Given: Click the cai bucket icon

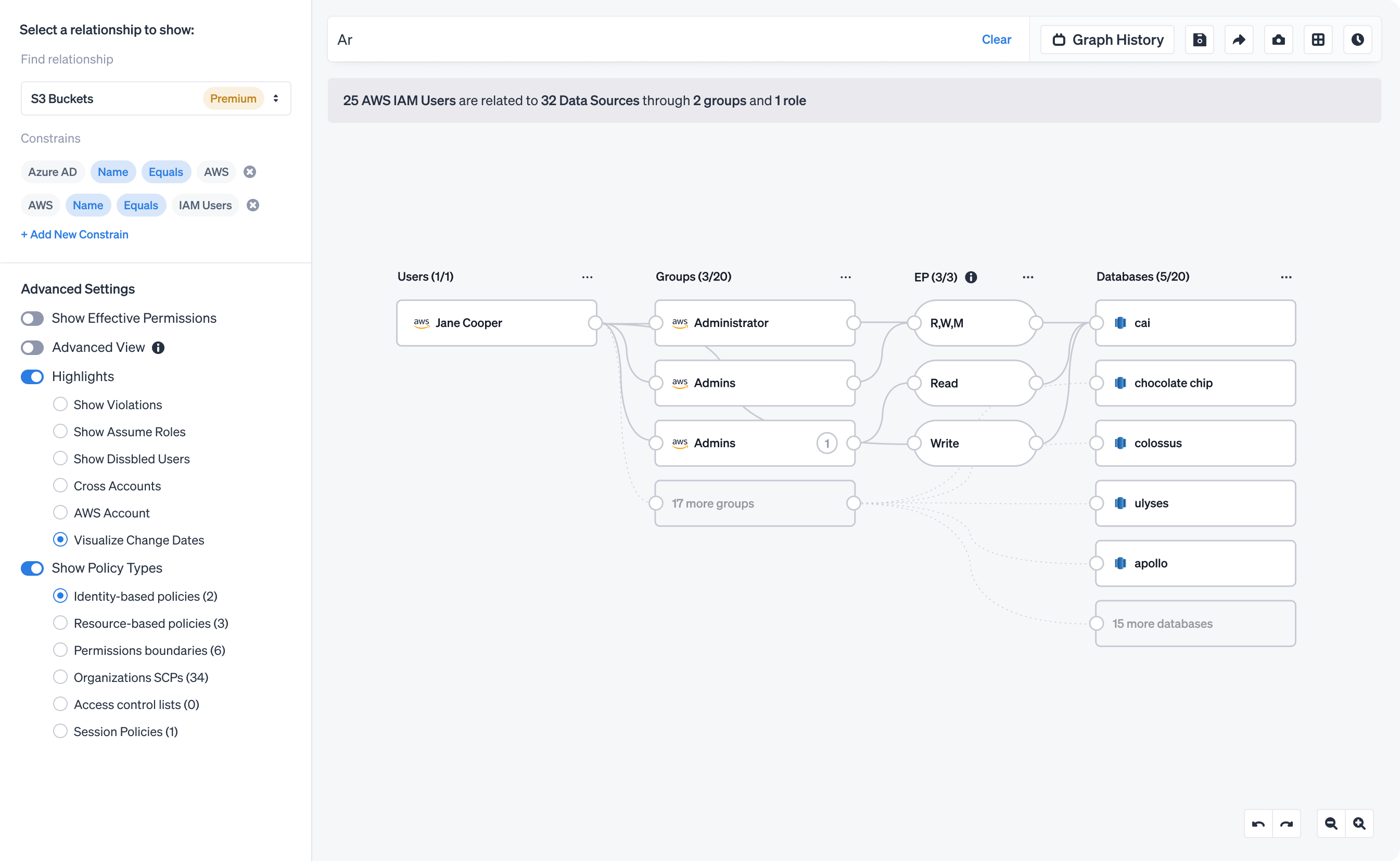Looking at the screenshot, I should tap(1120, 323).
